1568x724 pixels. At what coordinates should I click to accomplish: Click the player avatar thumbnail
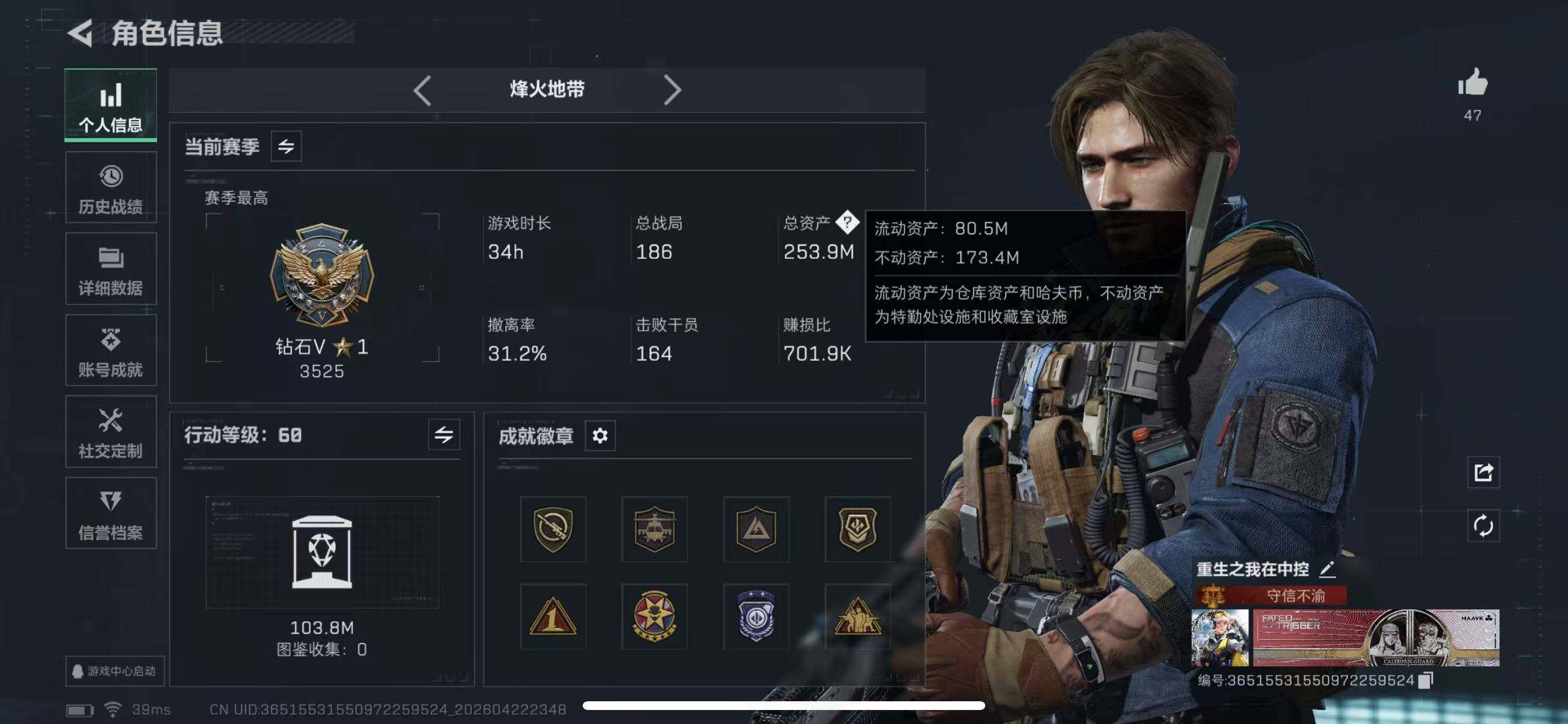point(1220,638)
